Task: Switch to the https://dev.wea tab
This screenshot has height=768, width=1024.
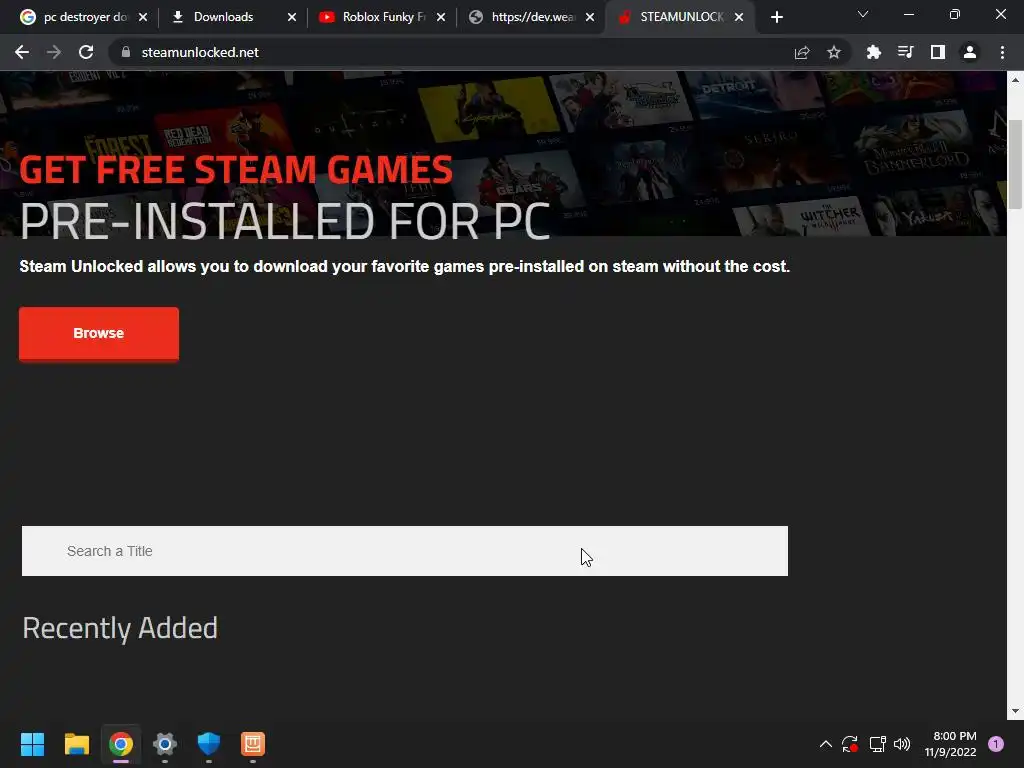Action: 529,17
